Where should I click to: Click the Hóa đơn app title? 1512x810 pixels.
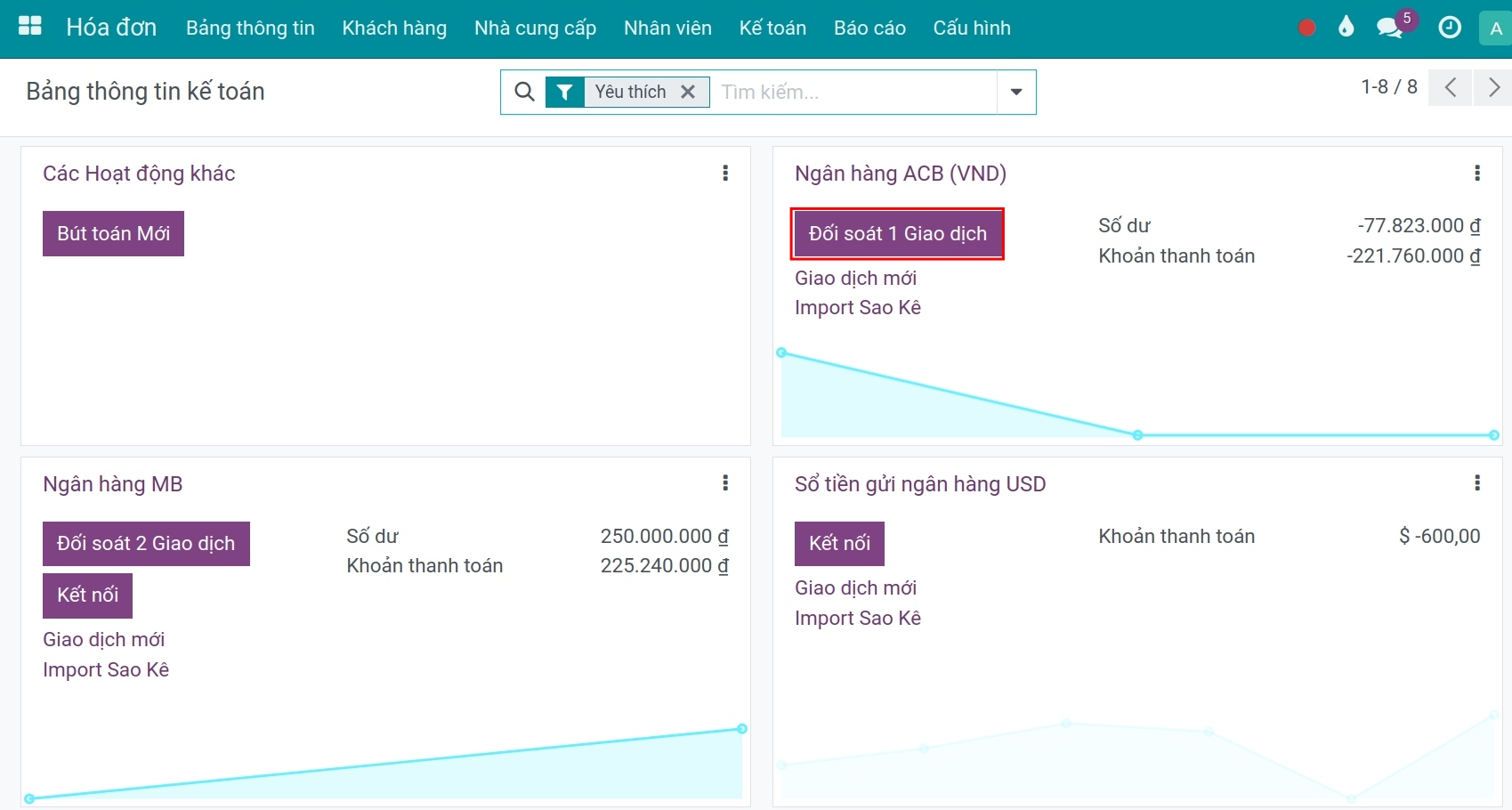point(111,28)
